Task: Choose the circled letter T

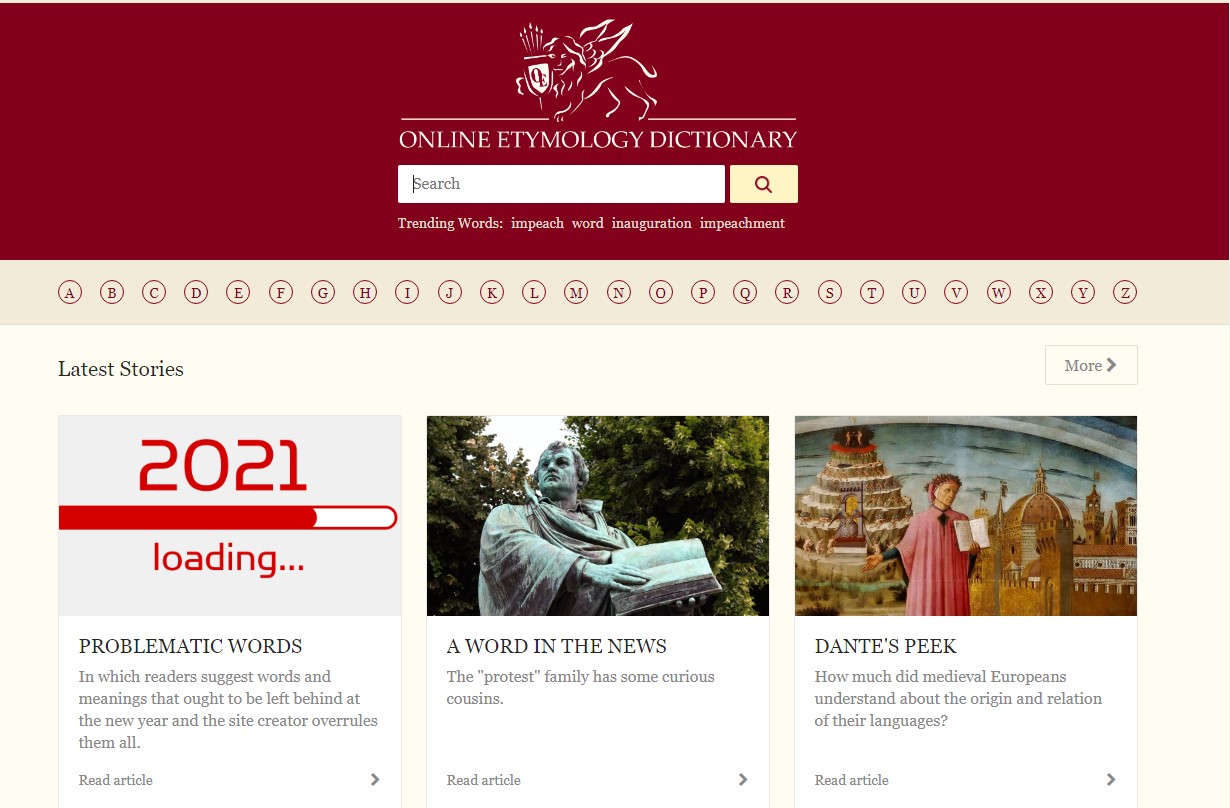Action: pyautogui.click(x=872, y=293)
